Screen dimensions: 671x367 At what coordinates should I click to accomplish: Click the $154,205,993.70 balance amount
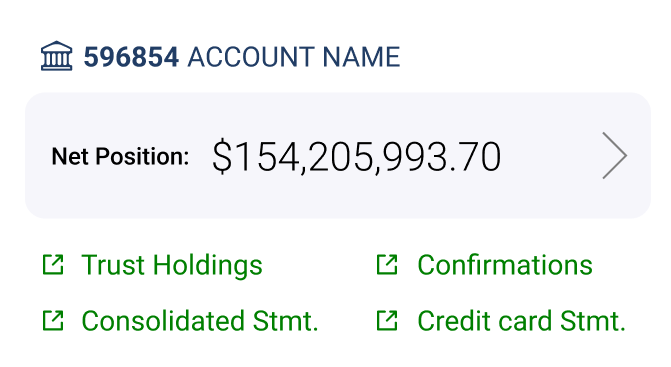[356, 157]
